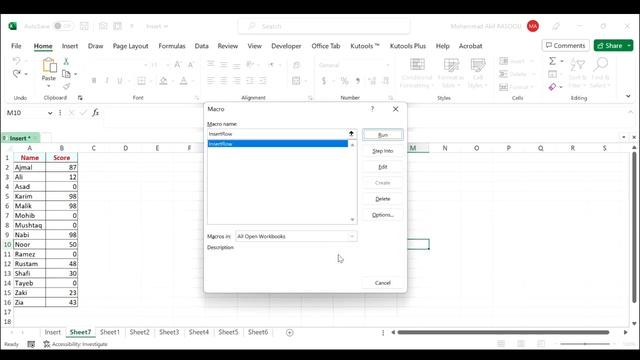This screenshot has height=360, width=640.
Task: Collapse the ribbon chevron
Action: coord(628,96)
